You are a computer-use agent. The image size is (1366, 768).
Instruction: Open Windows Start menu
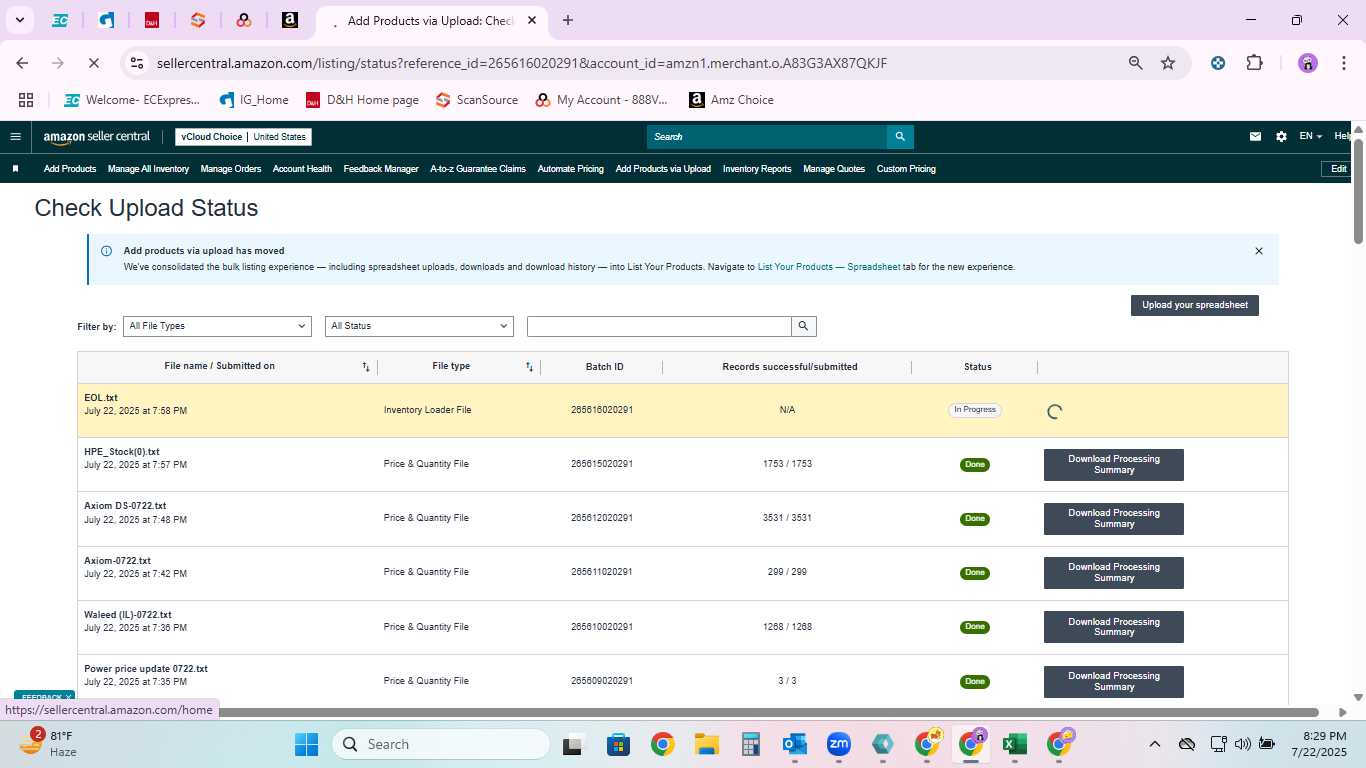coord(306,744)
